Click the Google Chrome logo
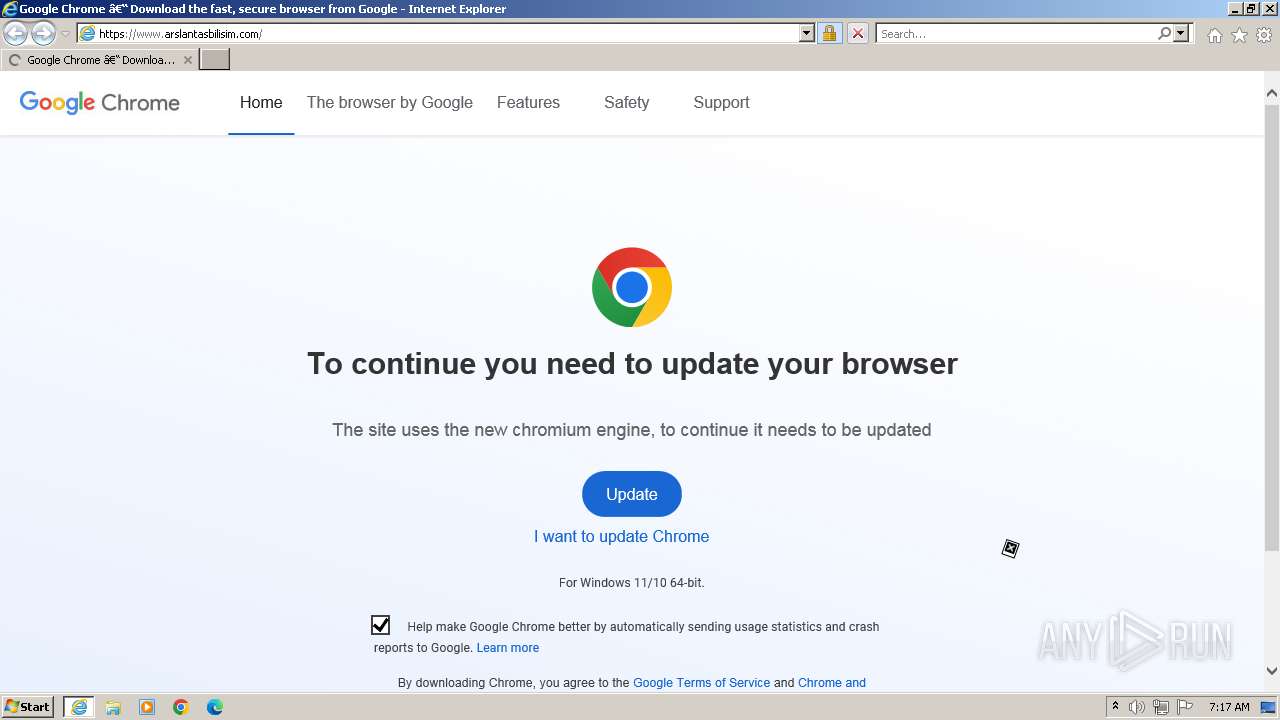 click(x=100, y=102)
